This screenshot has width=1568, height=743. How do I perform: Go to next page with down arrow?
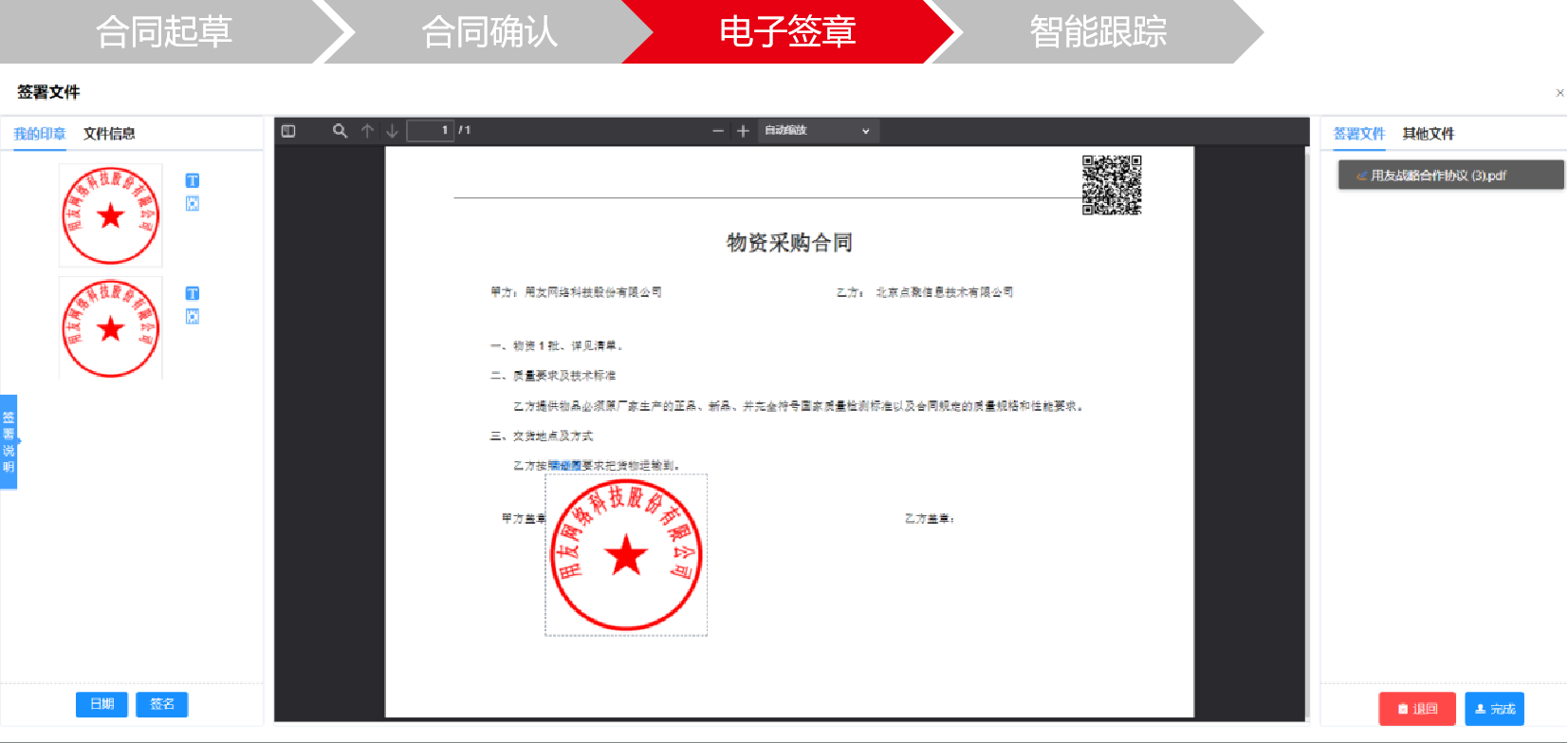[x=392, y=131]
